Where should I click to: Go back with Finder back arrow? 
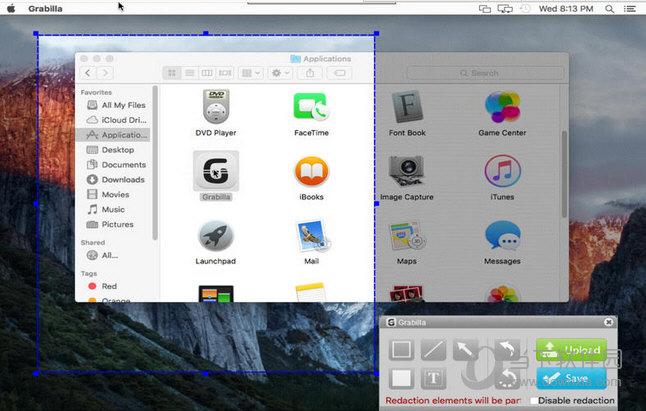pos(88,73)
